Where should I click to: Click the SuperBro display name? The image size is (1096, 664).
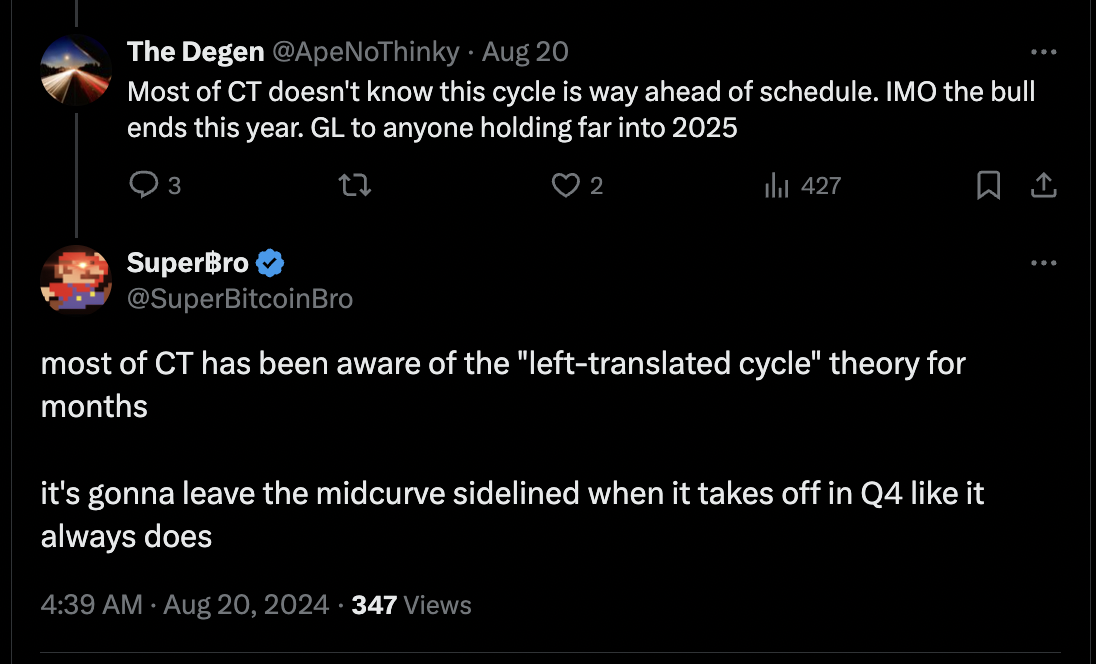(188, 263)
